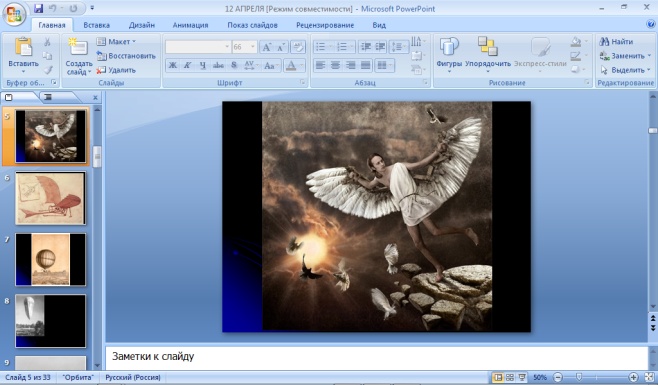This screenshot has height=385, width=658.
Task: Open Фигуры shapes gallery
Action: coord(449,55)
